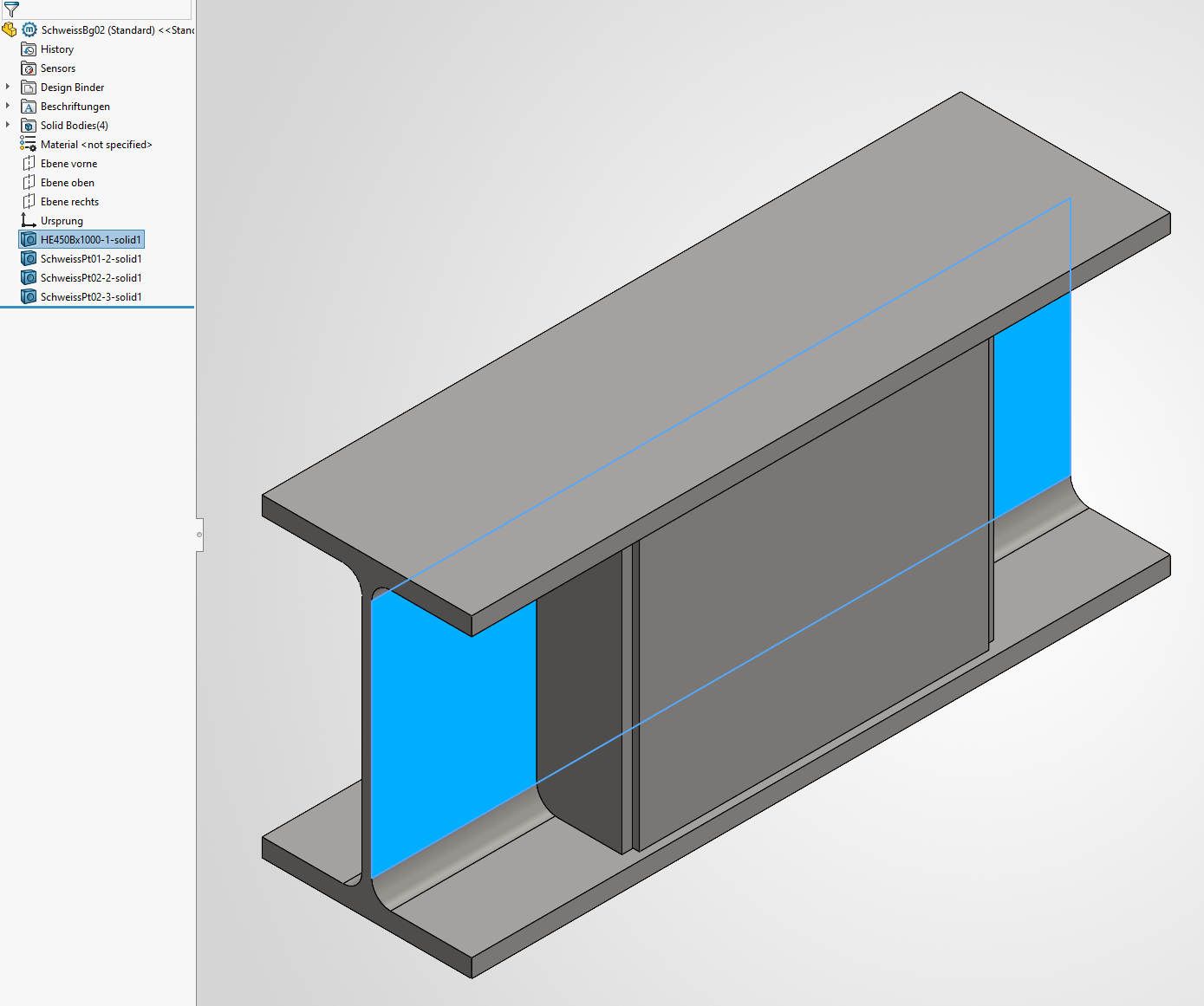Select the 'Ebene rechts' label
The image size is (1204, 1006).
[70, 202]
